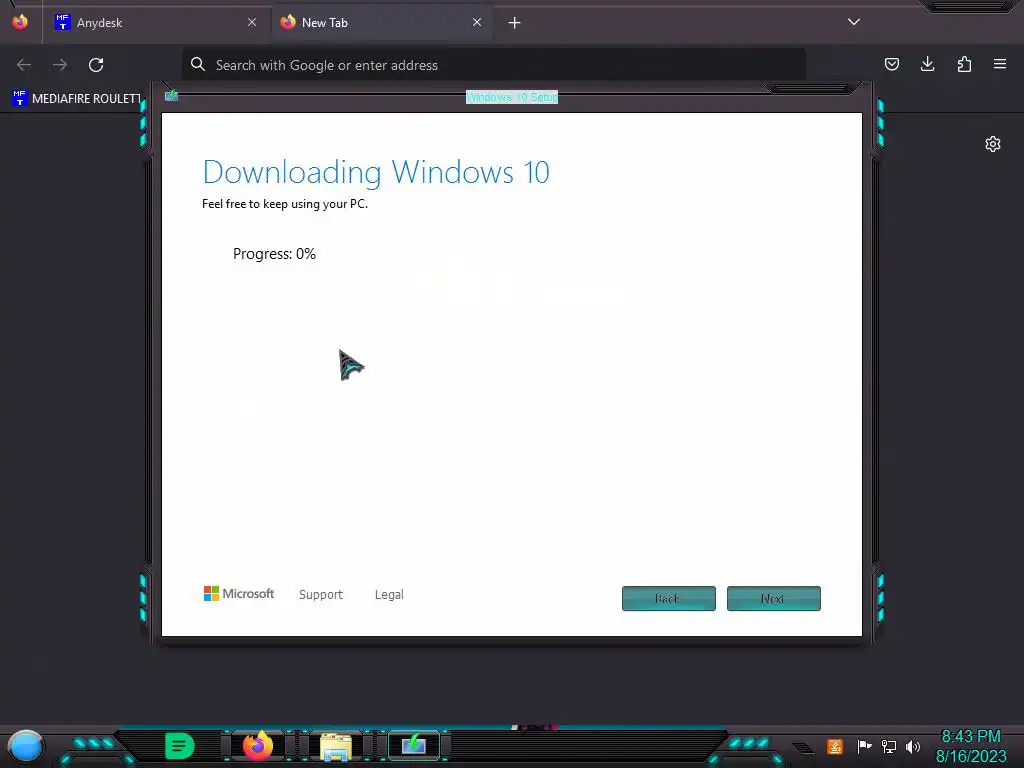Screen dimensions: 1024x768
Task: Open the Firefox hamburger application menu
Action: point(1000,64)
